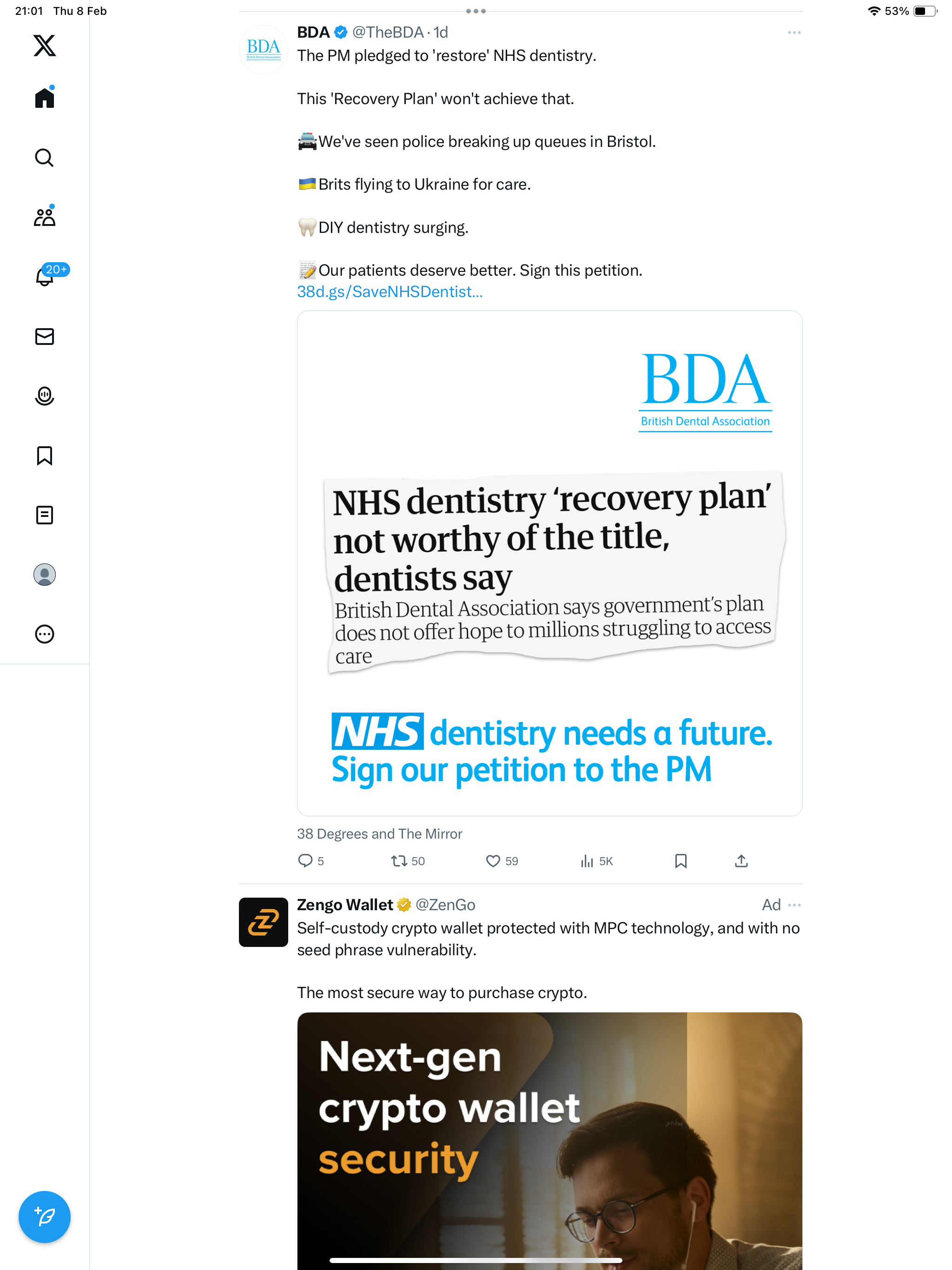Compose a new post with floating button
The image size is (952, 1270).
[44, 1217]
